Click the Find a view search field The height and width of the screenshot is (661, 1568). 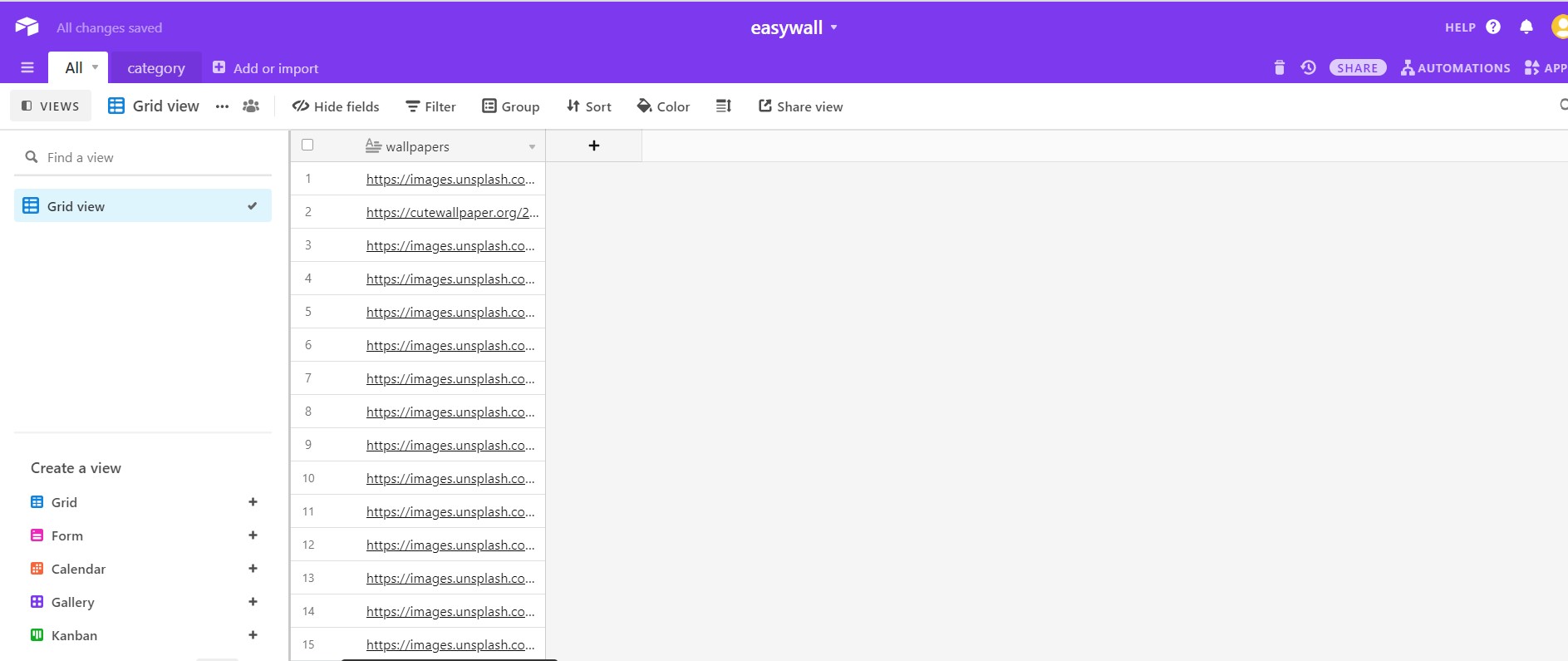point(143,157)
